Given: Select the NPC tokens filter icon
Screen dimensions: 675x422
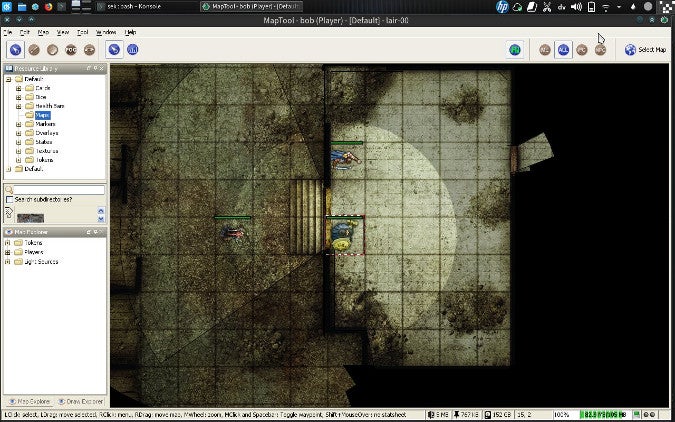Looking at the screenshot, I should click(x=600, y=49).
